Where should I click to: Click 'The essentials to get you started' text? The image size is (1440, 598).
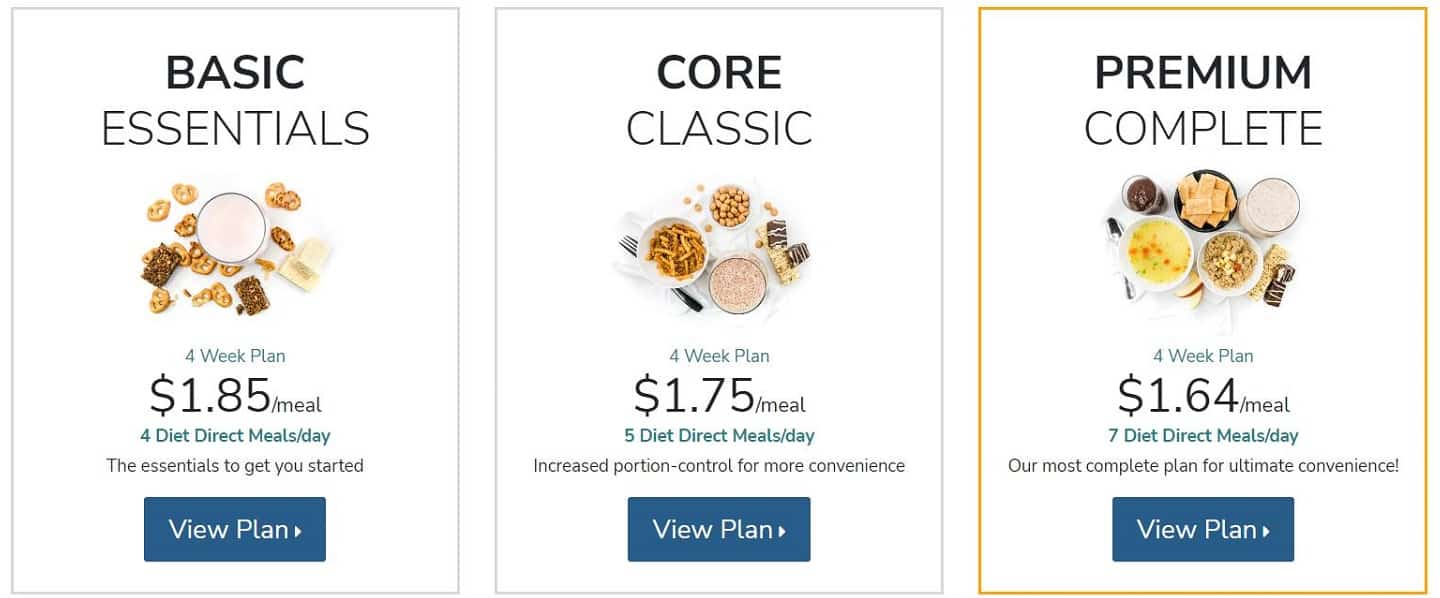tap(235, 466)
